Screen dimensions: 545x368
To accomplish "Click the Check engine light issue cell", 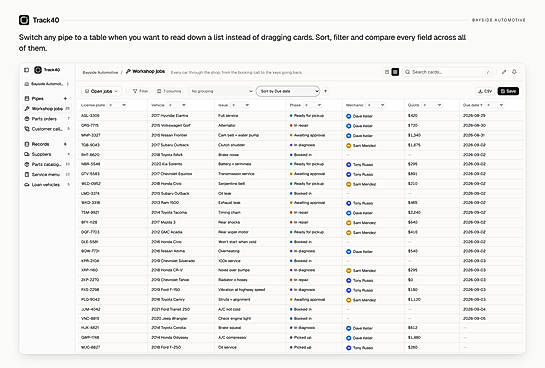I will [234, 318].
